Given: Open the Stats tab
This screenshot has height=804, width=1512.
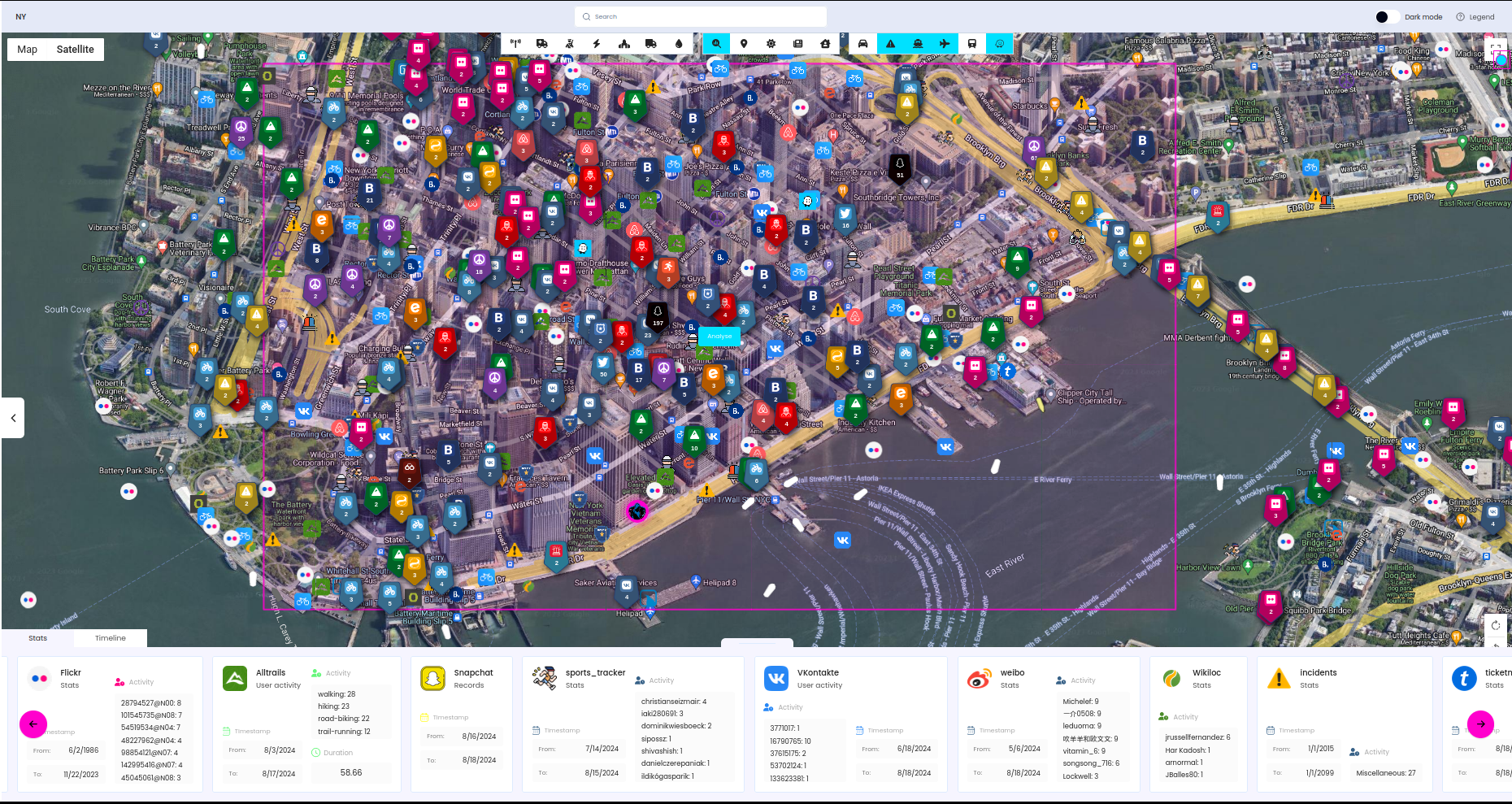Looking at the screenshot, I should point(38,638).
